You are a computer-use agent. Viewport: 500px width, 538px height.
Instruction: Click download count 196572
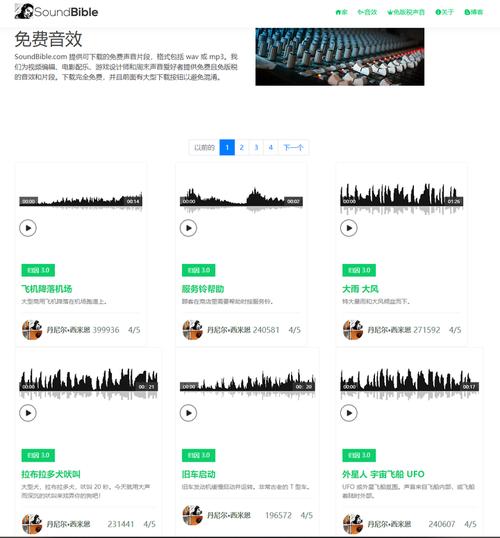tap(278, 515)
